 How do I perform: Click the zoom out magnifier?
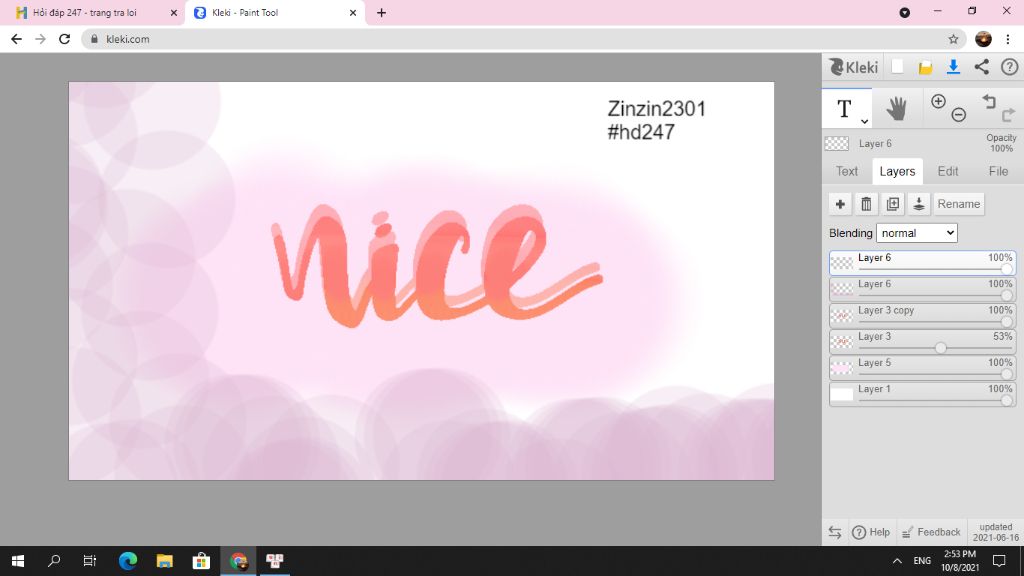coord(958,115)
